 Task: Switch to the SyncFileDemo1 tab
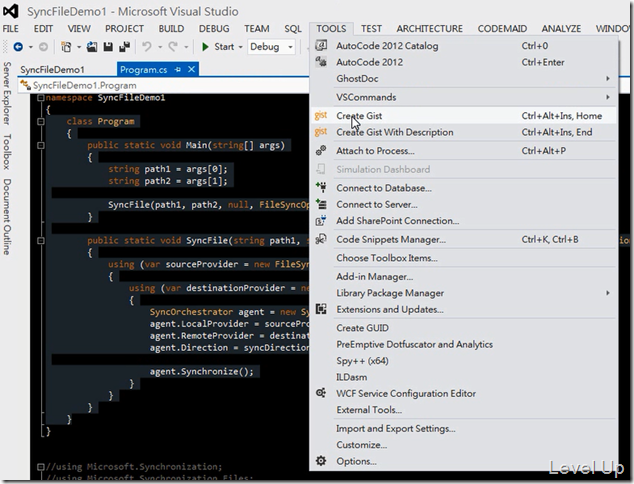tap(53, 70)
